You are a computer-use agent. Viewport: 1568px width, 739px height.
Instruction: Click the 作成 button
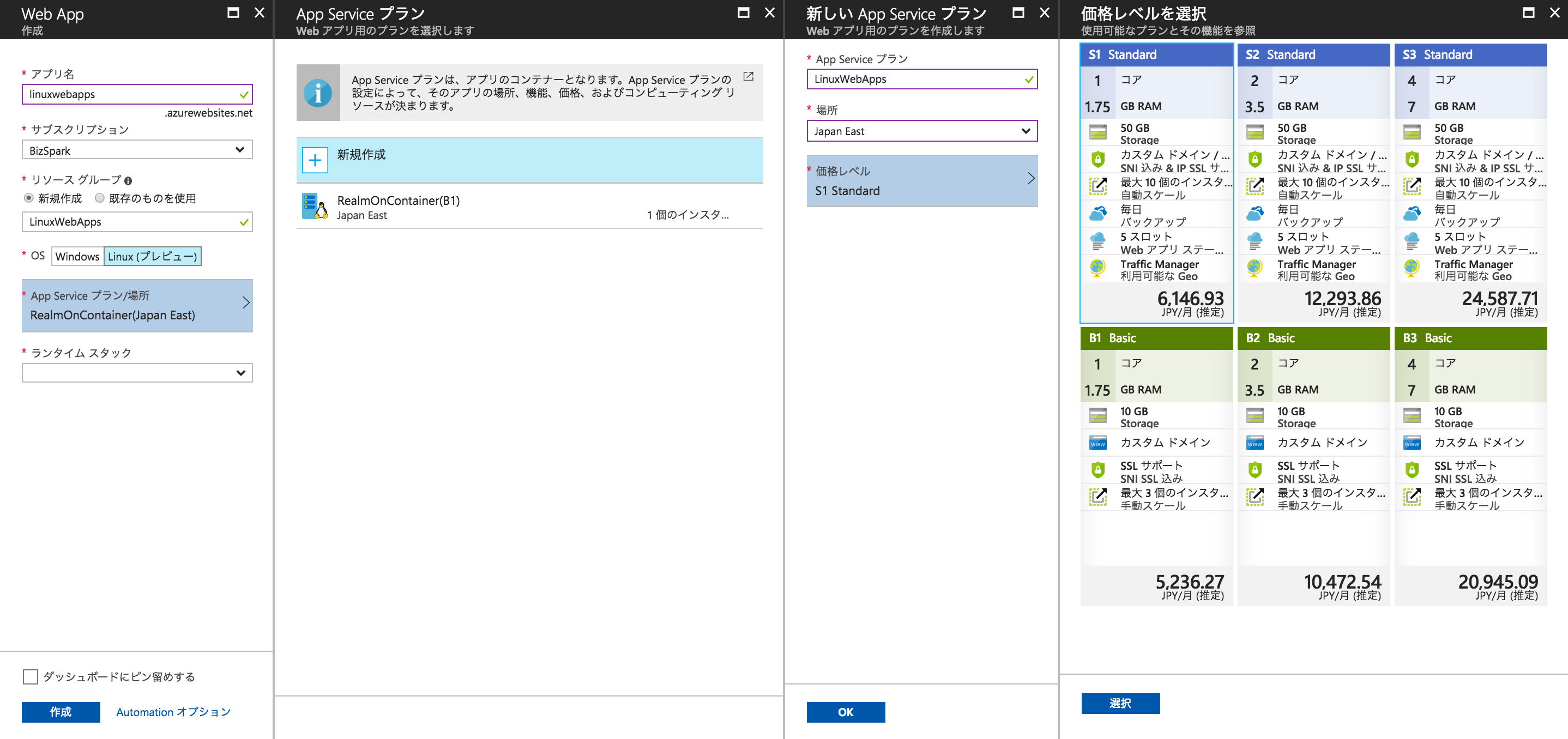point(61,712)
